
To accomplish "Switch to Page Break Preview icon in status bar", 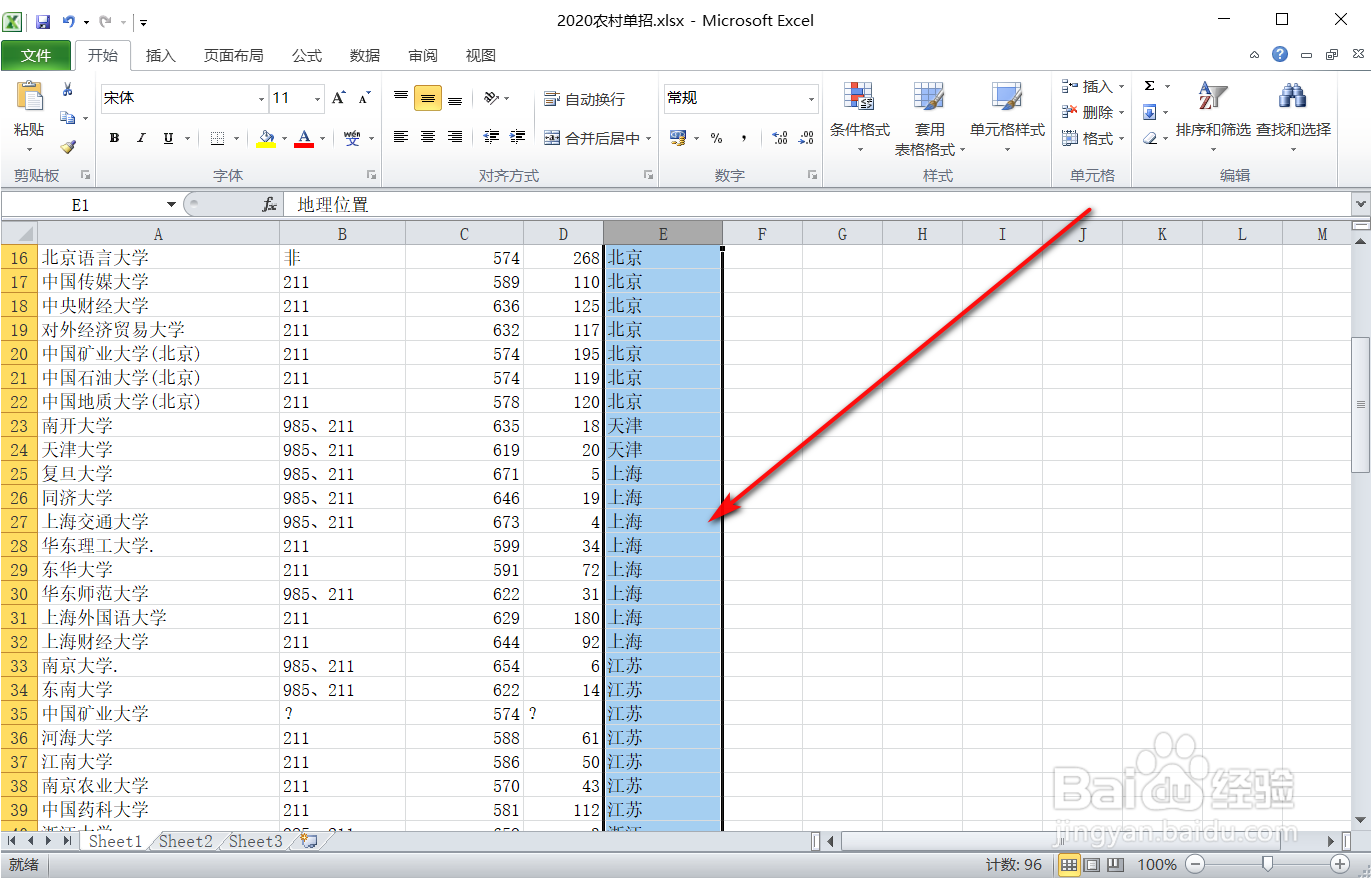I will pyautogui.click(x=1115, y=864).
